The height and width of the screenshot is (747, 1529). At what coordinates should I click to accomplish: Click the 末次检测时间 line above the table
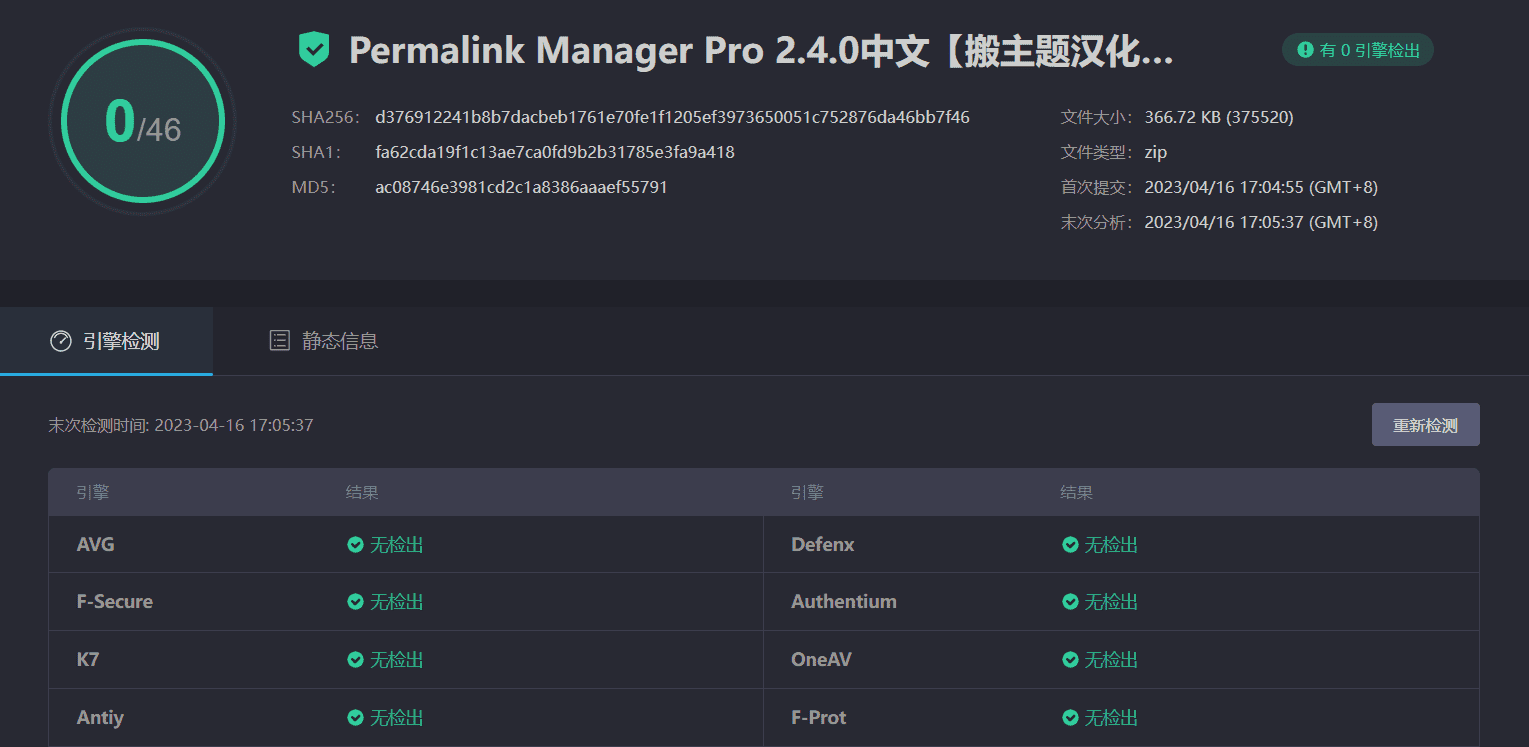tap(181, 425)
